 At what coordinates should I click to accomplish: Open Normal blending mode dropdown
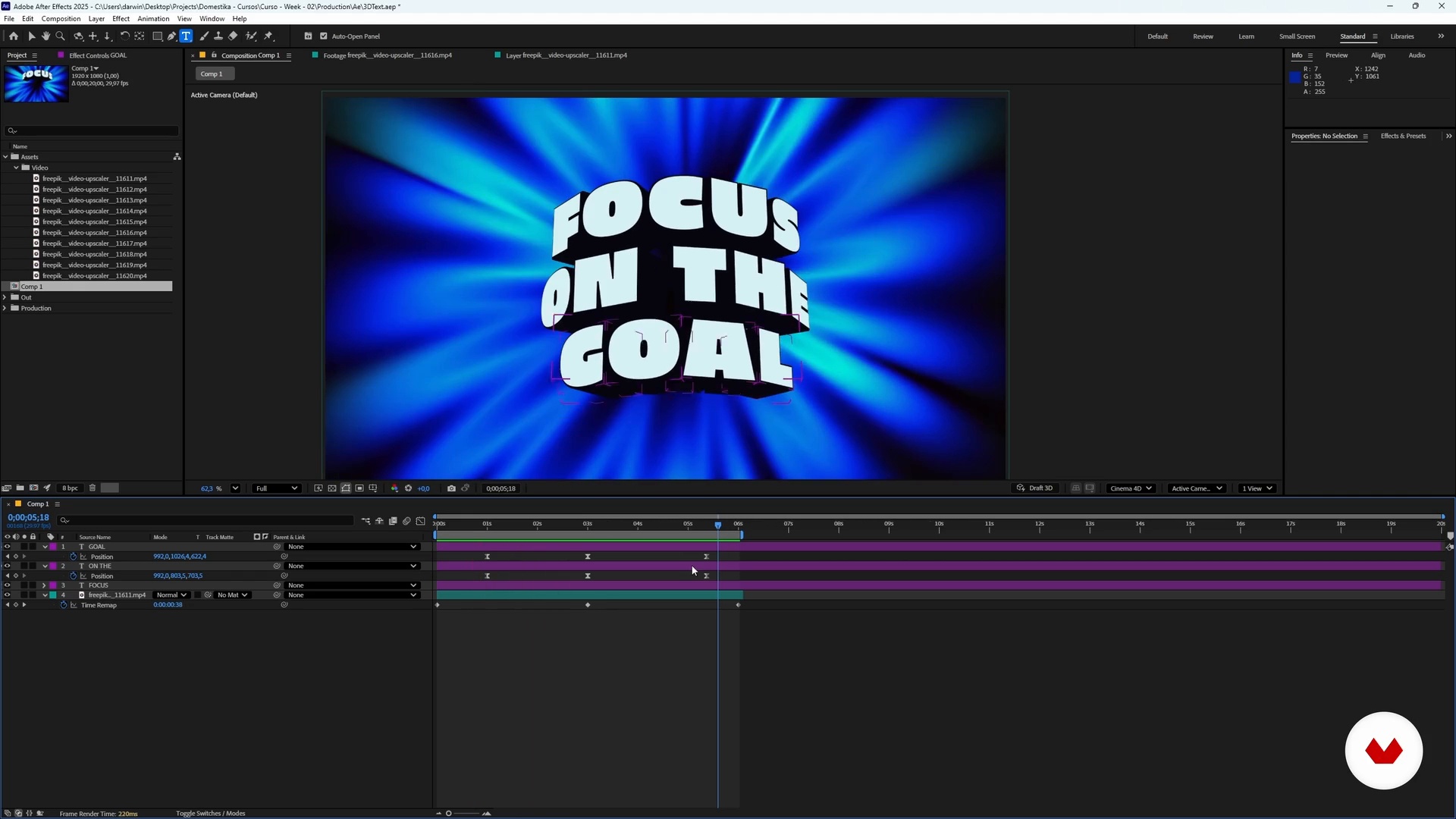tap(171, 595)
